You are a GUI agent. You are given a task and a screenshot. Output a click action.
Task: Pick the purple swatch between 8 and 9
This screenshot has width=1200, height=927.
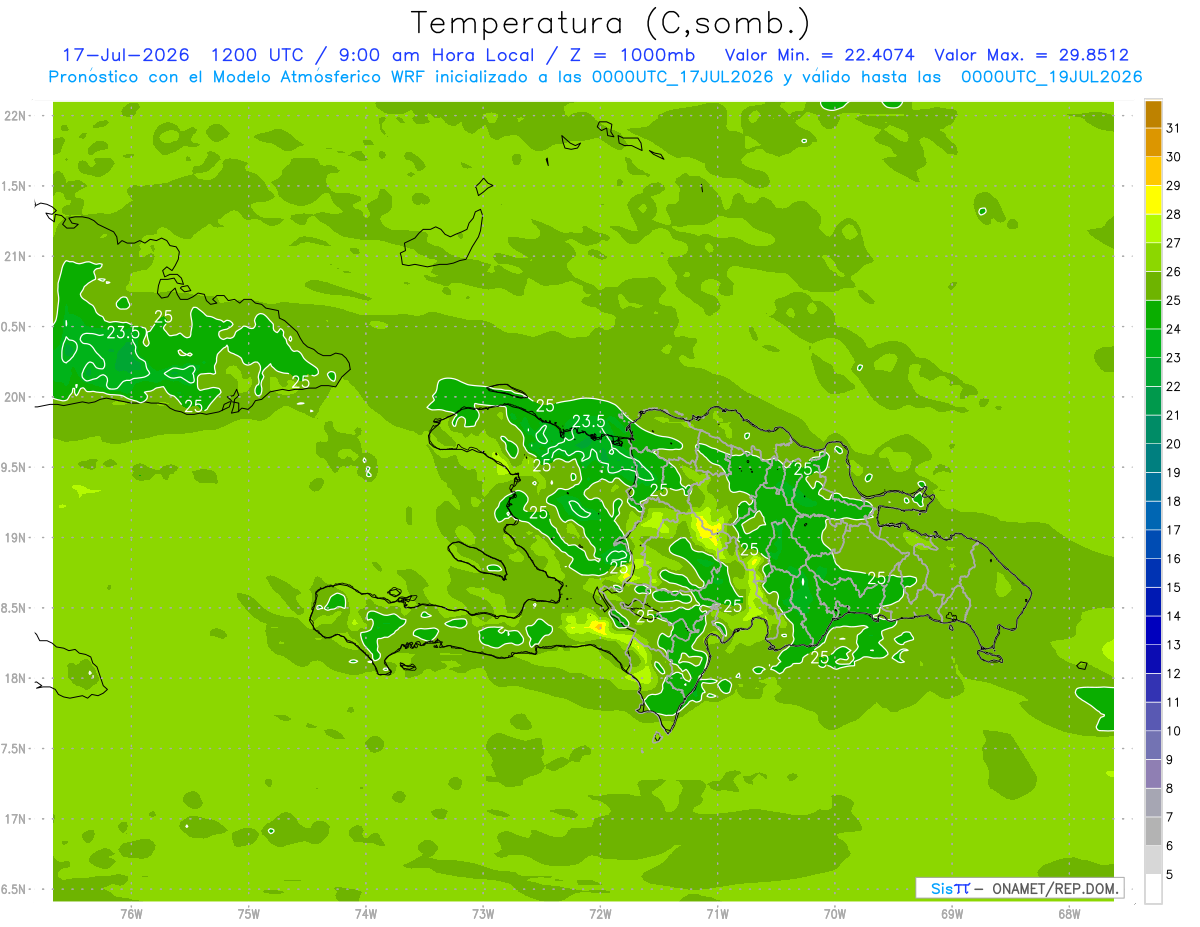click(1153, 775)
